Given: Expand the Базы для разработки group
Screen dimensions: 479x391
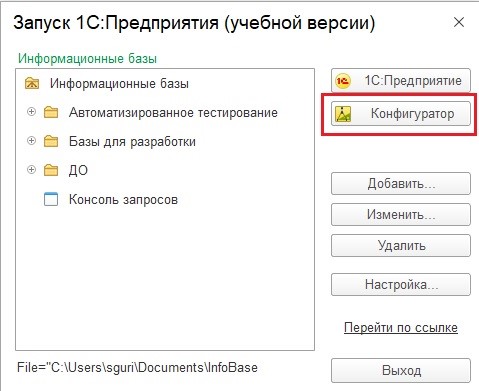Looking at the screenshot, I should (31, 141).
